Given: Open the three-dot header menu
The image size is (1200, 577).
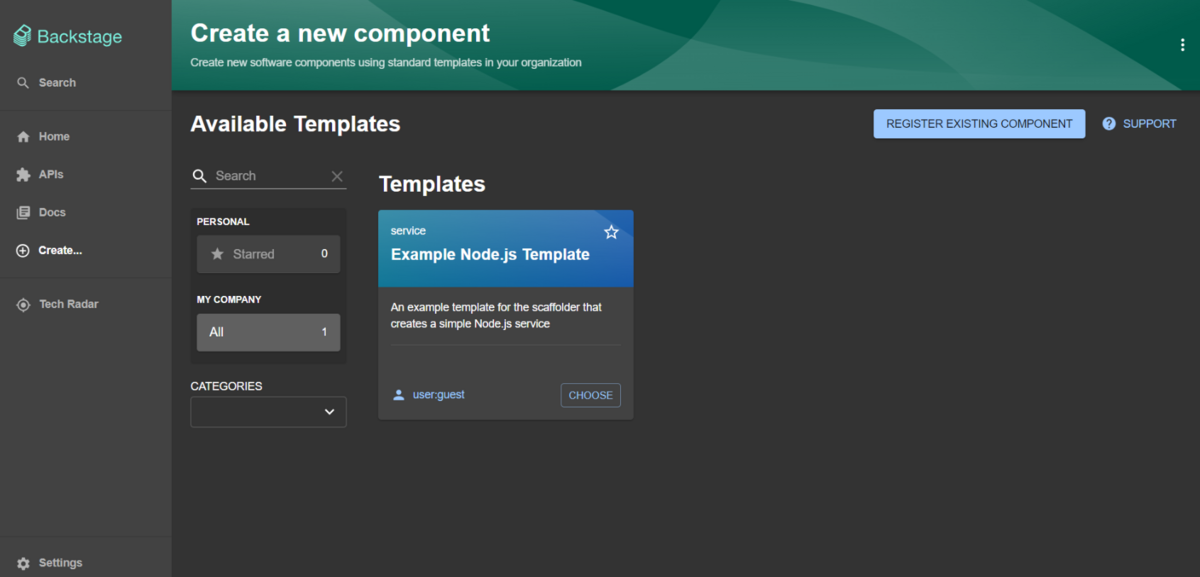Looking at the screenshot, I should pyautogui.click(x=1183, y=45).
